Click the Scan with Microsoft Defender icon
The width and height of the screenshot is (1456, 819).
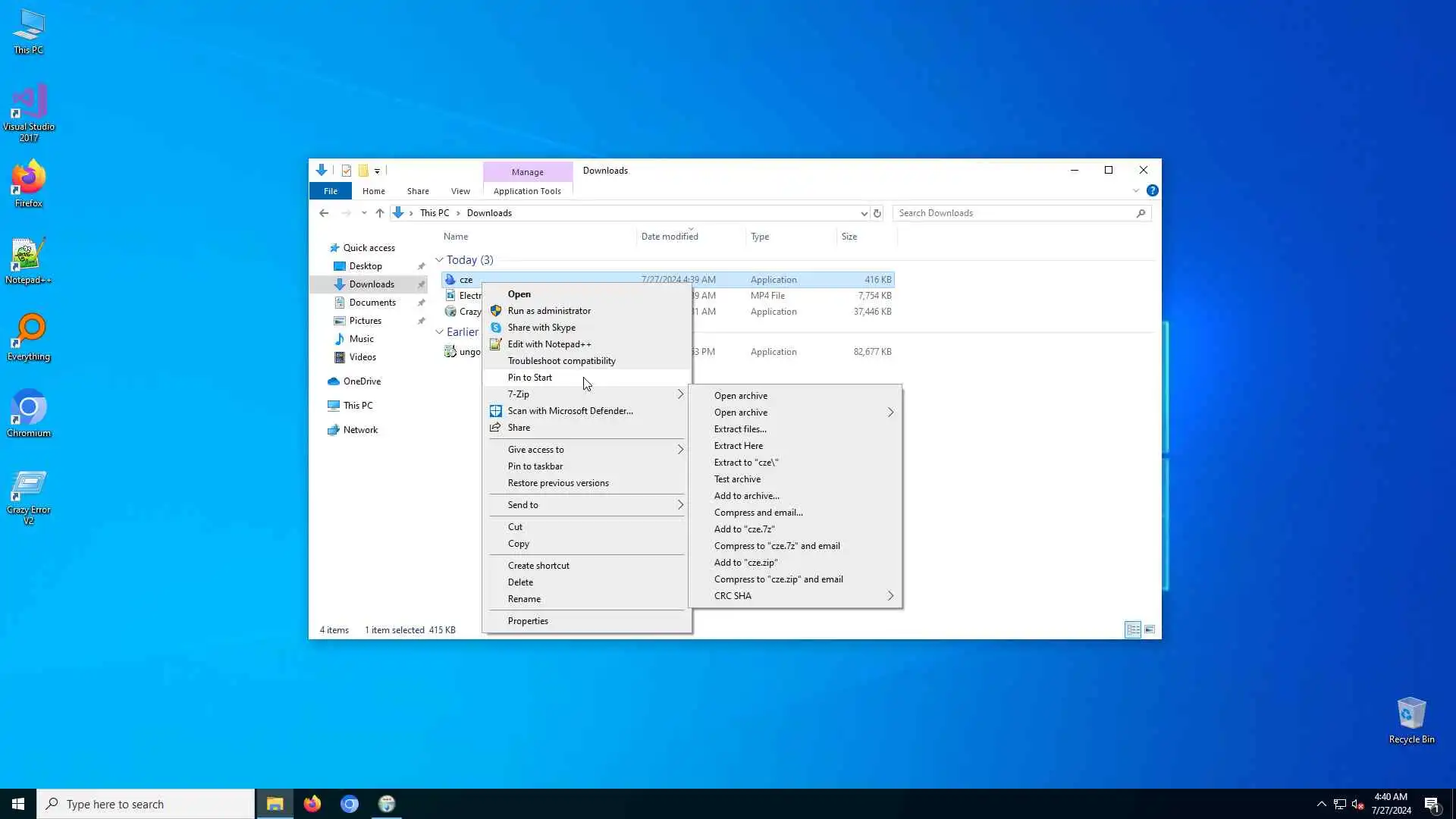point(496,411)
